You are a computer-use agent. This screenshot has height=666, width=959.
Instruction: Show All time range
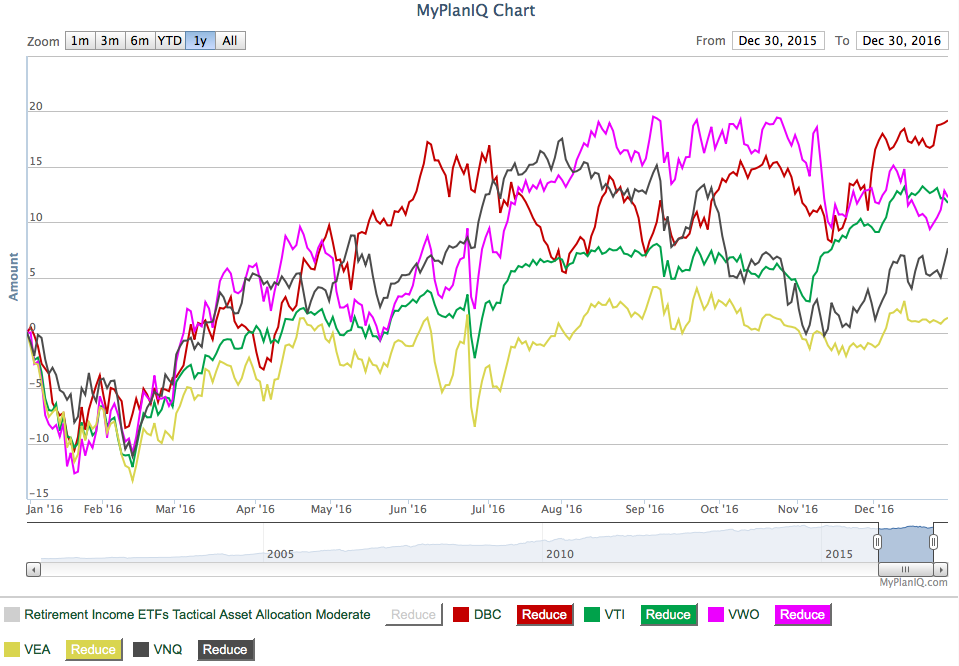point(230,40)
